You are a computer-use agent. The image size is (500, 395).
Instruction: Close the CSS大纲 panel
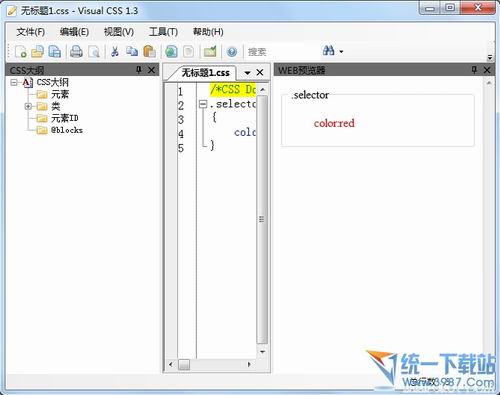[x=151, y=70]
